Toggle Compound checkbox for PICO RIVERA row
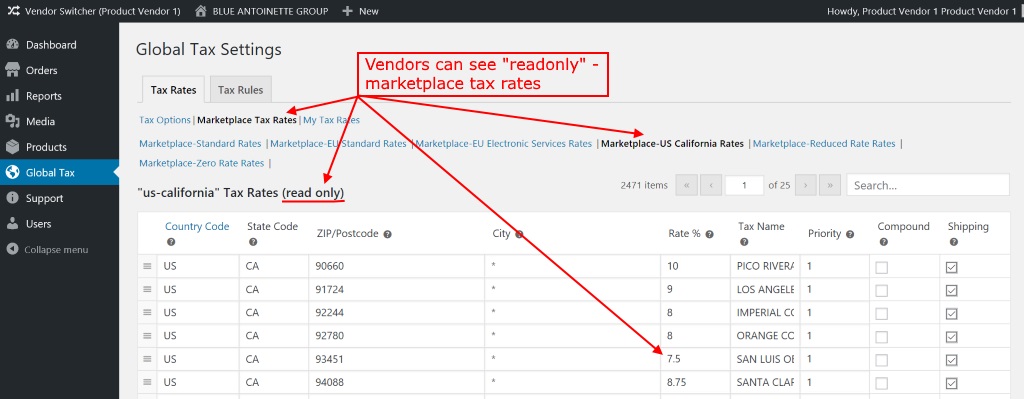Viewport: 1024px width, 399px height. (x=882, y=268)
